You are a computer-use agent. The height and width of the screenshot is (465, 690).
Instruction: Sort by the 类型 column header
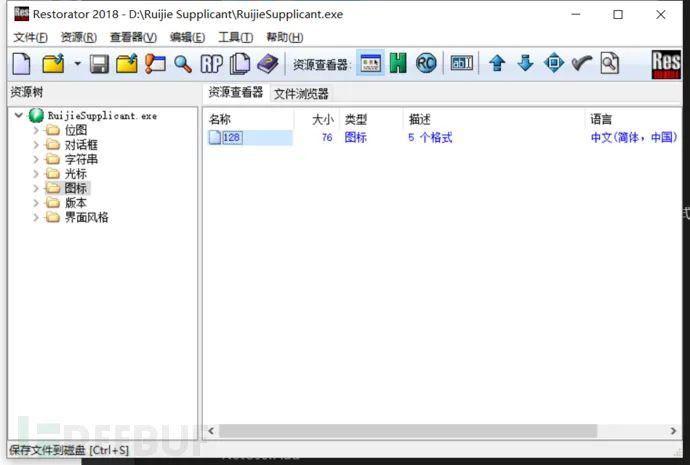point(371,119)
